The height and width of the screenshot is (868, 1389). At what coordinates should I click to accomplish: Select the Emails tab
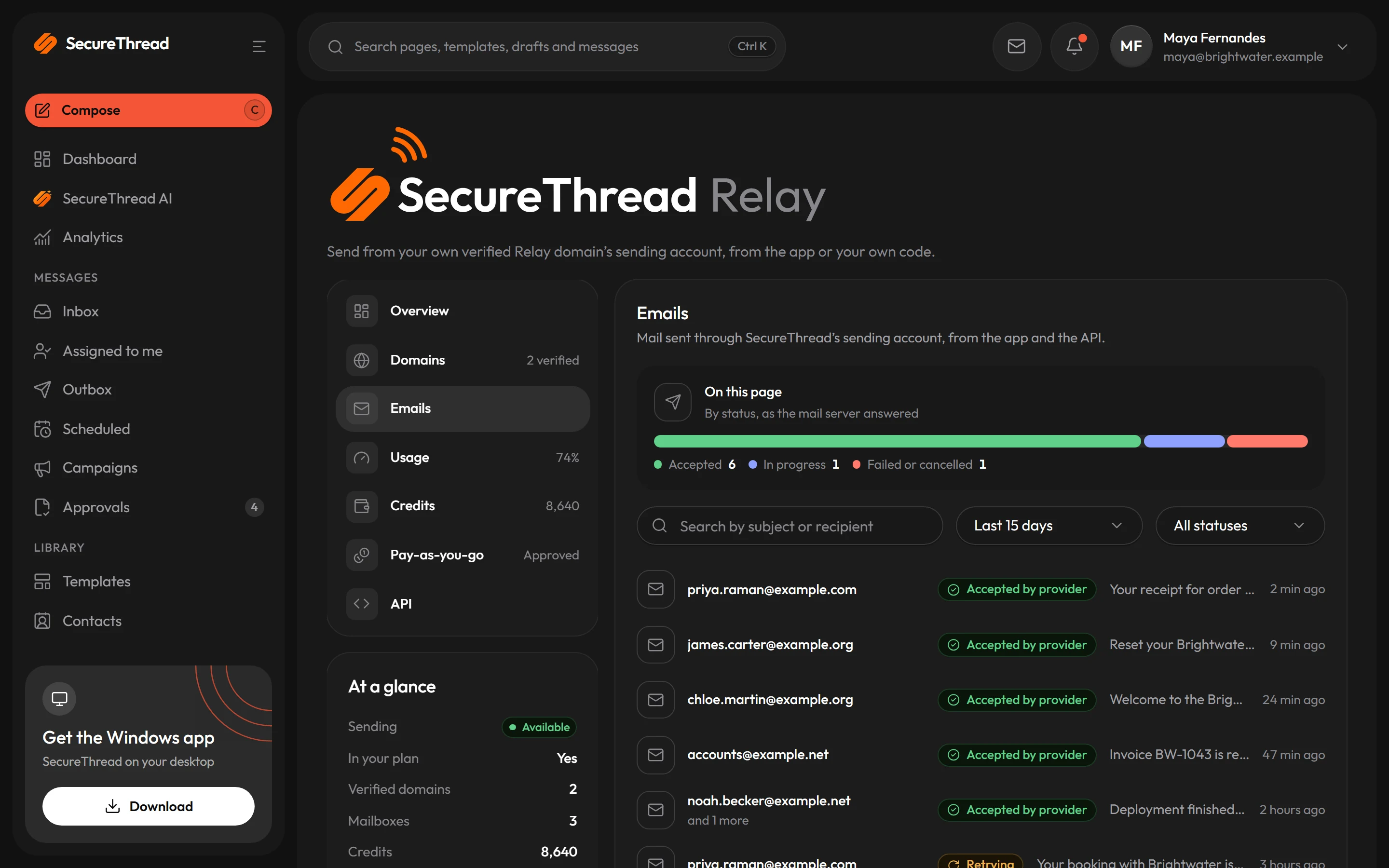click(x=463, y=408)
